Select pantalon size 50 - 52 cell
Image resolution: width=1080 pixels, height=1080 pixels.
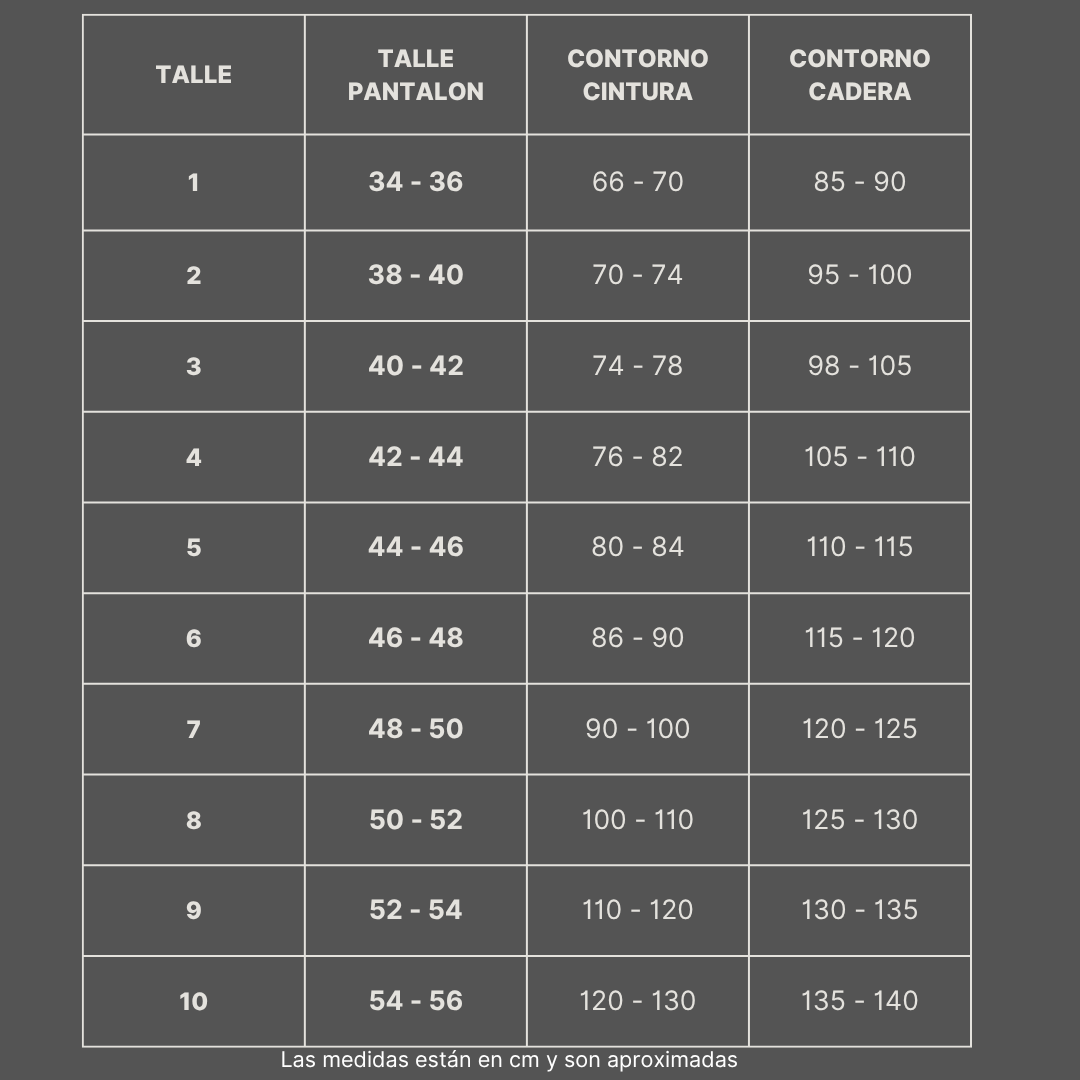[416, 820]
